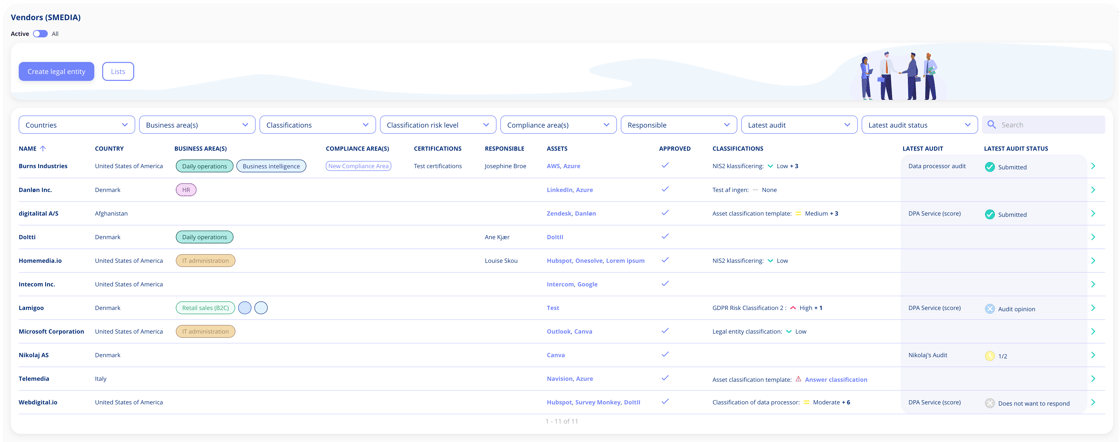Click the Daily operations tag on Burns Industries
The image size is (1120, 442).
204,166
